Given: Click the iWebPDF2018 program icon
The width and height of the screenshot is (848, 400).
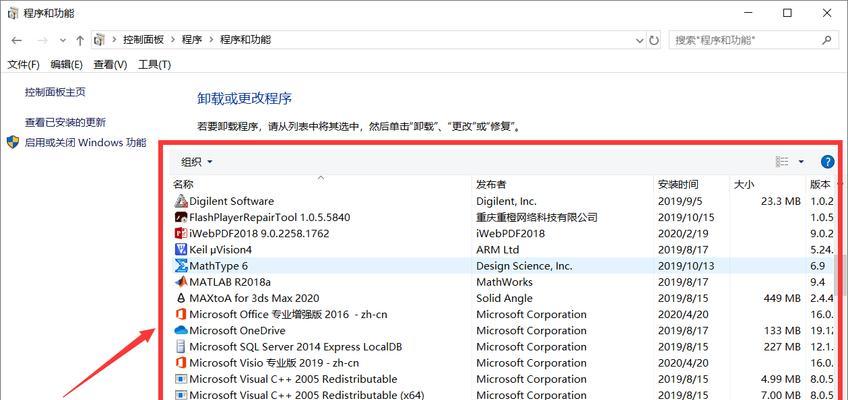Looking at the screenshot, I should [181, 234].
